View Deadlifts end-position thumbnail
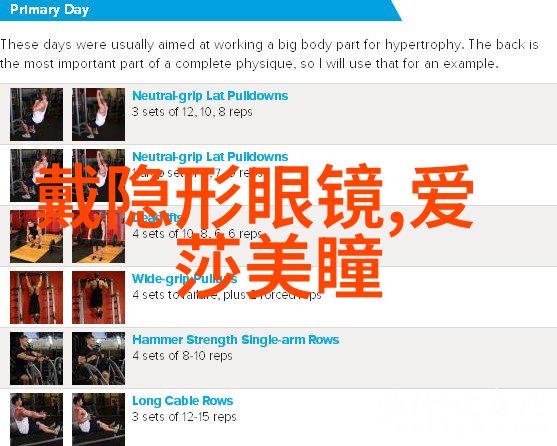The height and width of the screenshot is (446, 557). [98, 236]
